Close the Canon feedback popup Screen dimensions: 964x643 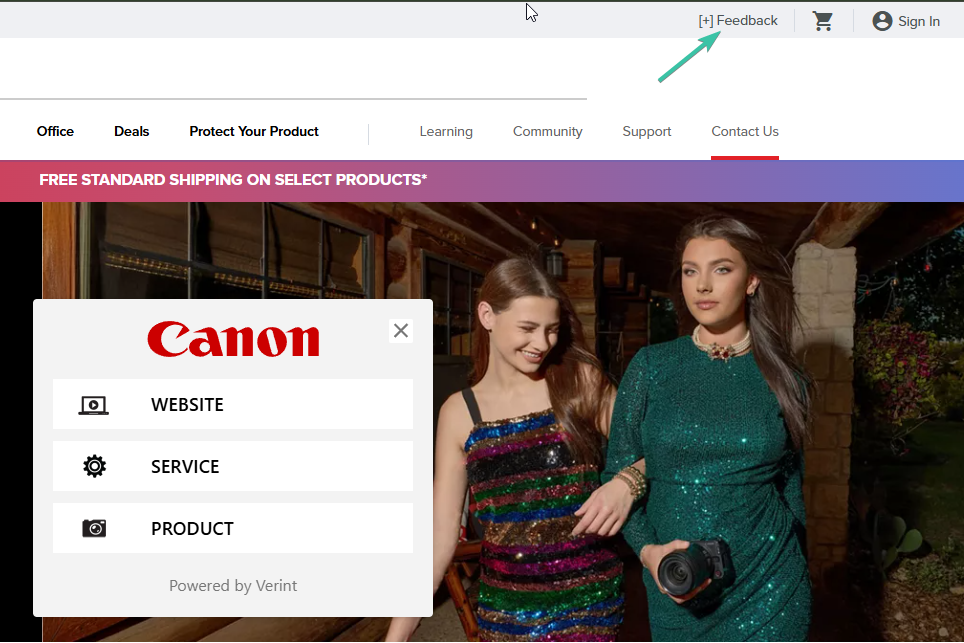(x=401, y=331)
